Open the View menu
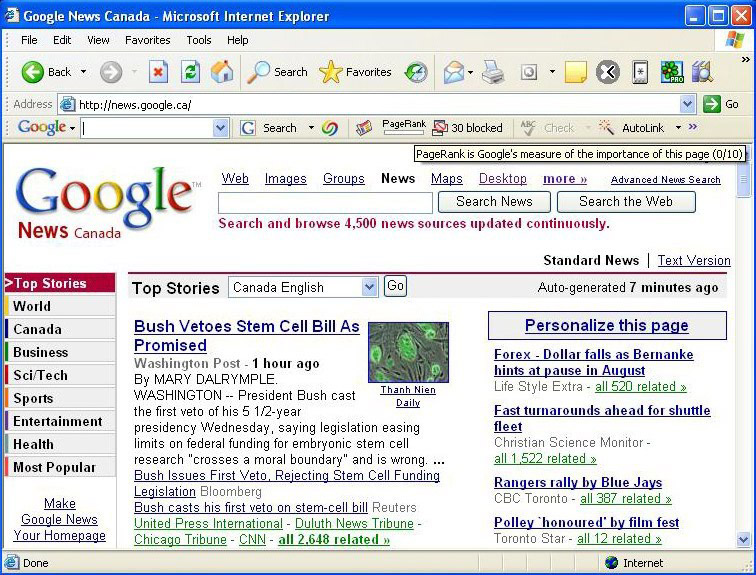The width and height of the screenshot is (756, 575). pyautogui.click(x=98, y=40)
